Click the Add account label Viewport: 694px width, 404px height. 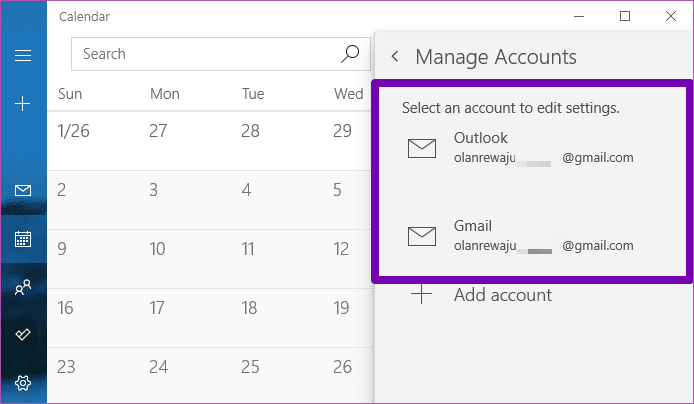click(503, 295)
